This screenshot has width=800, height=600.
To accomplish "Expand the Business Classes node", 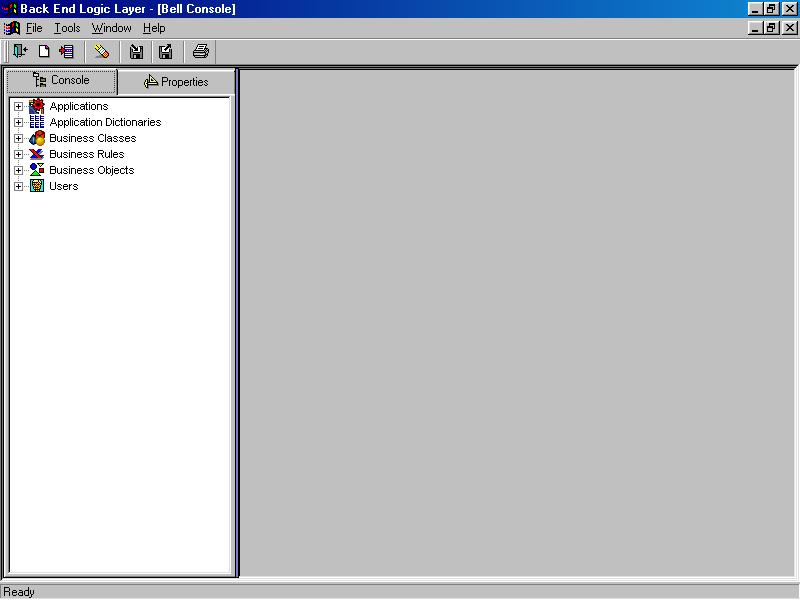I will (x=18, y=138).
